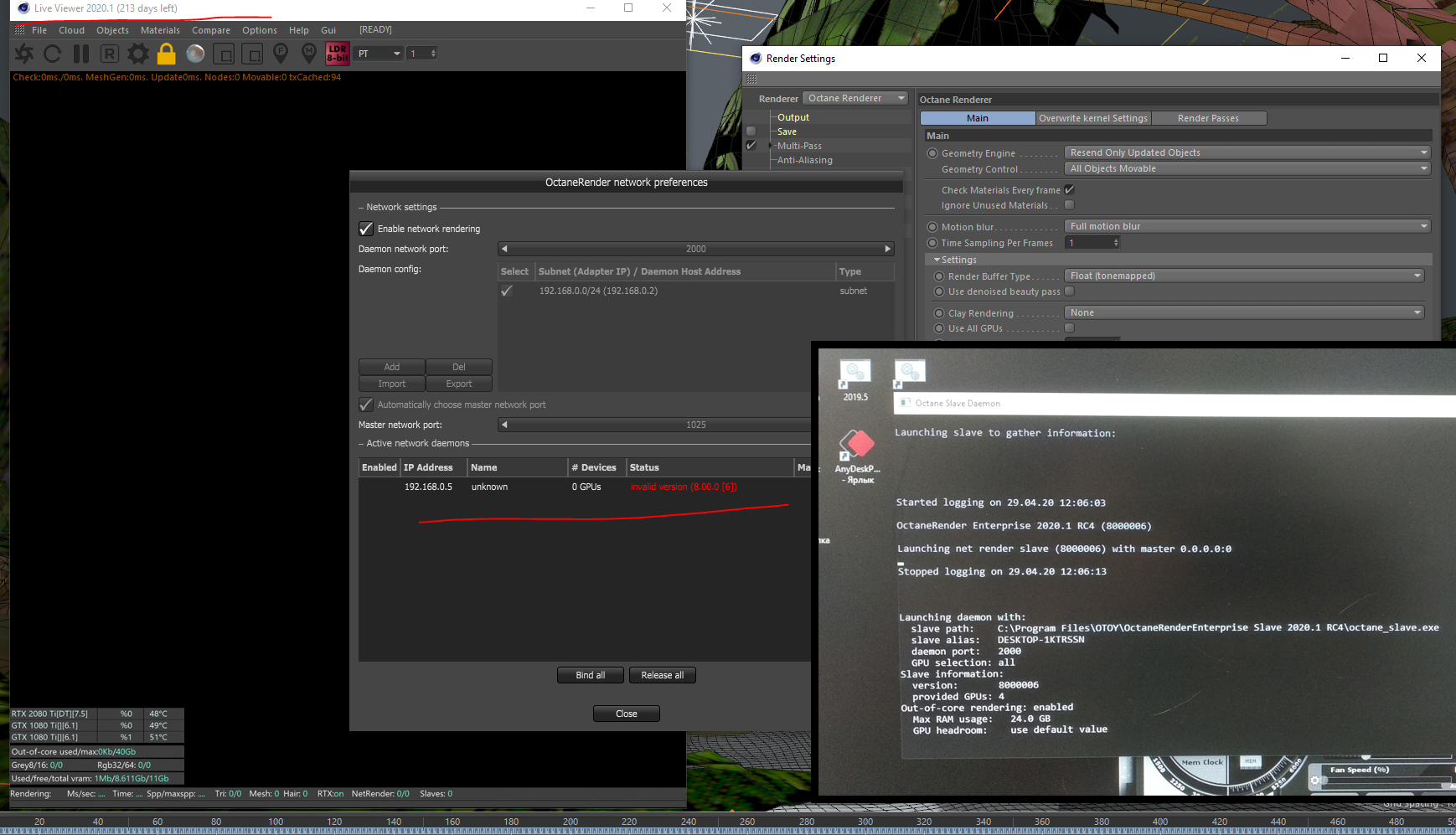
Task: Open the Motion blur dropdown
Action: click(1247, 226)
